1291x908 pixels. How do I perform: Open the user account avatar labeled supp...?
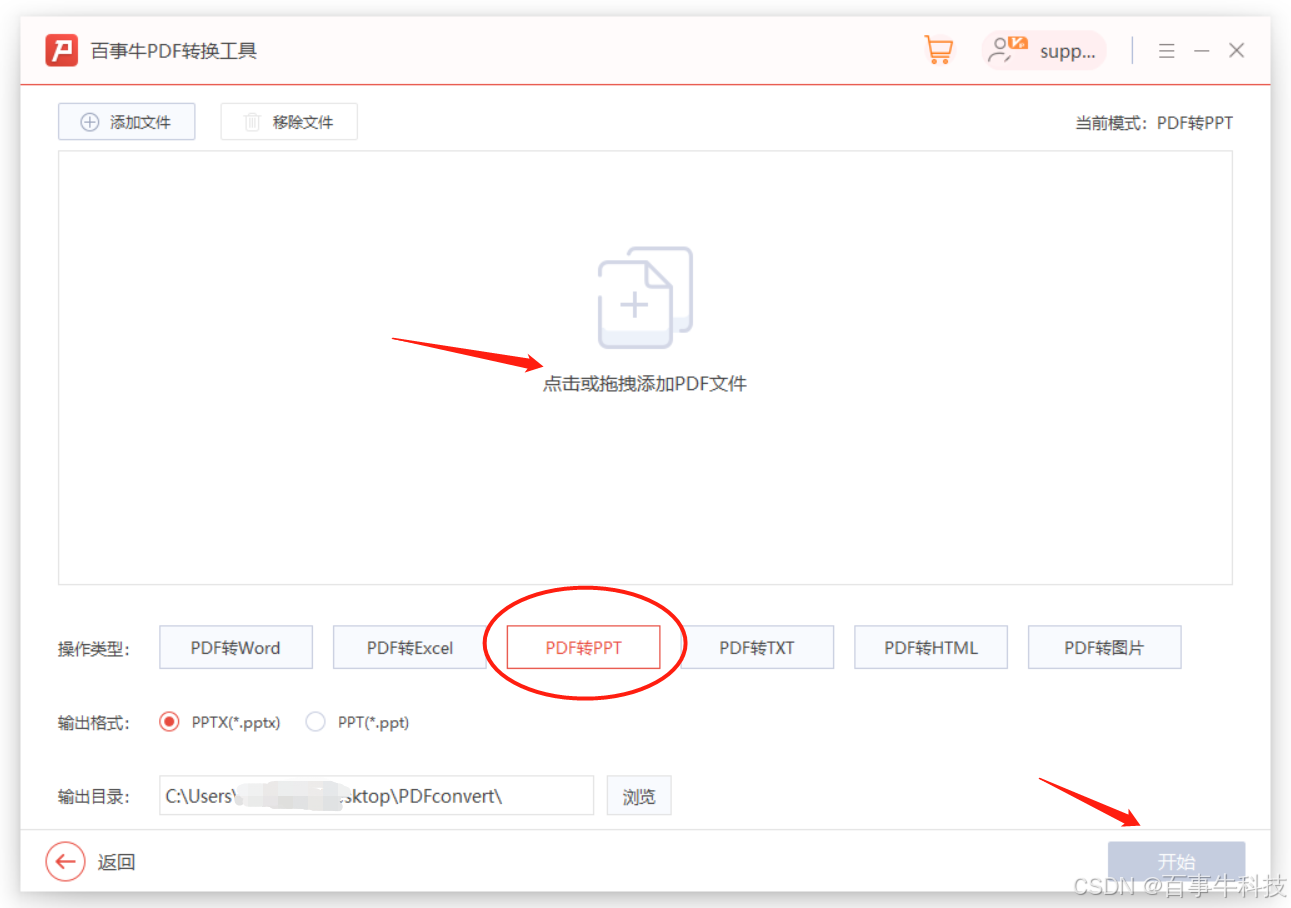click(x=1044, y=51)
